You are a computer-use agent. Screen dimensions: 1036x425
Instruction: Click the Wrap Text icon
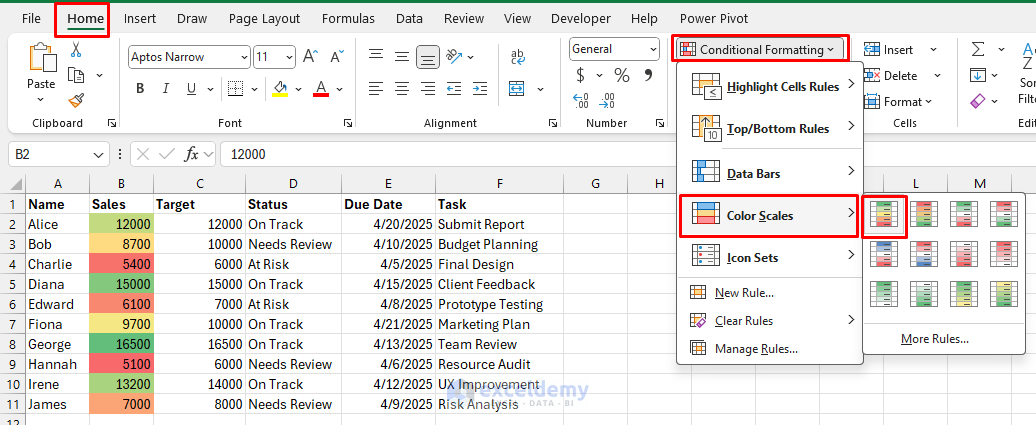518,57
